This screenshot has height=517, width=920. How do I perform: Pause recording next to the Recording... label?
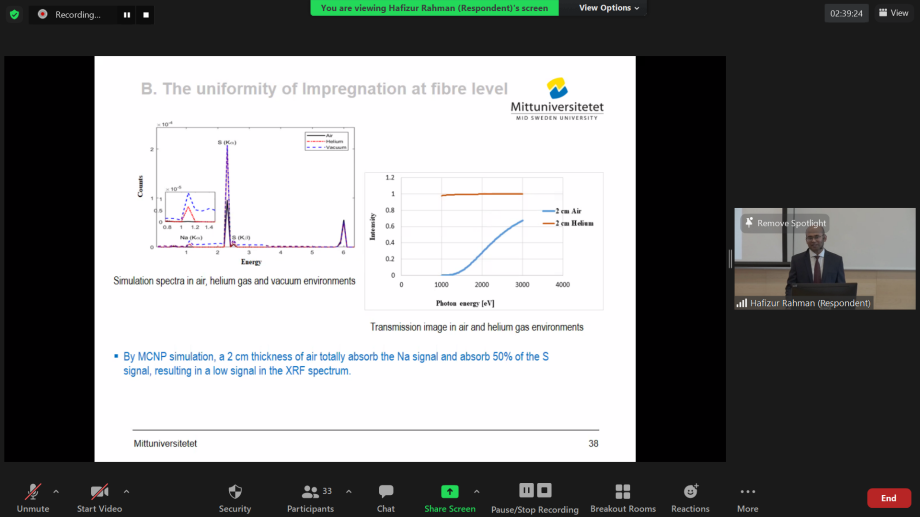pos(127,15)
